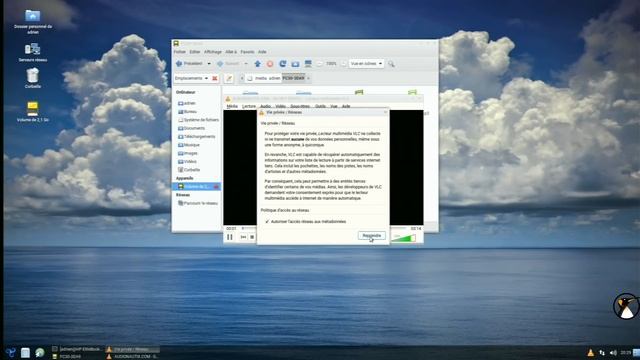Click the Précédent back button

click(x=189, y=64)
